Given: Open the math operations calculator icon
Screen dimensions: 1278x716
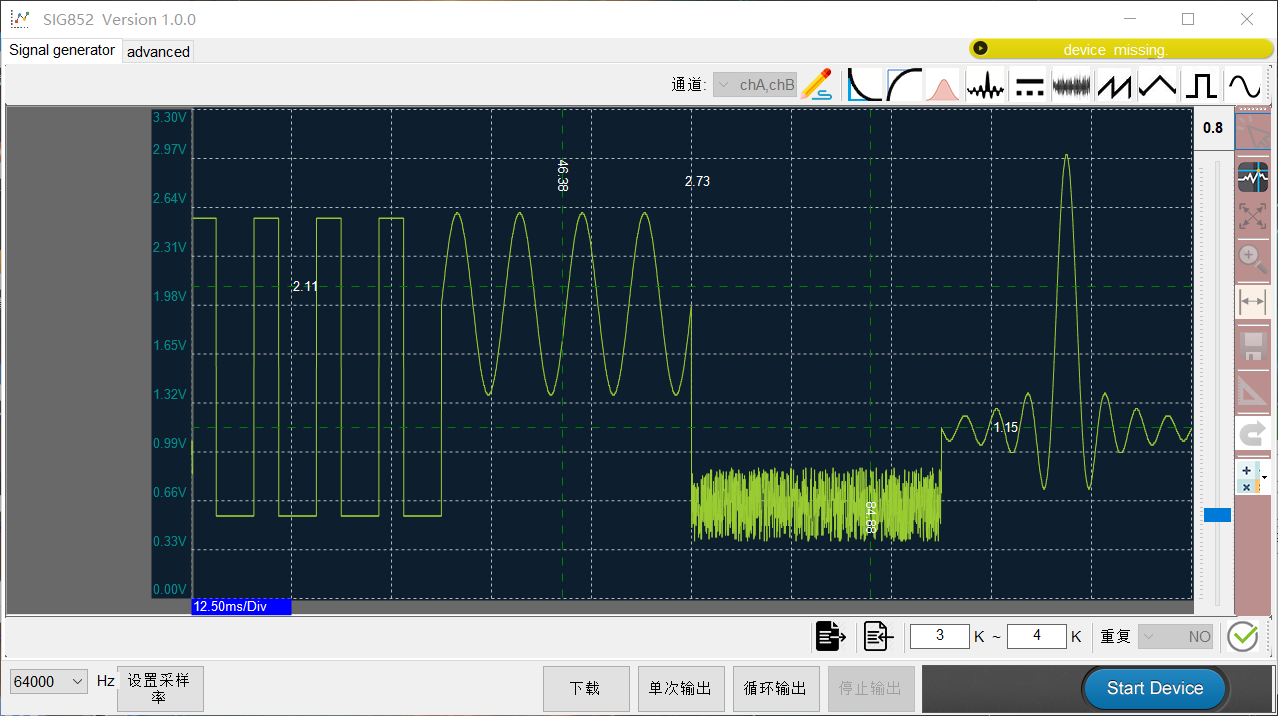Looking at the screenshot, I should point(1247,478).
